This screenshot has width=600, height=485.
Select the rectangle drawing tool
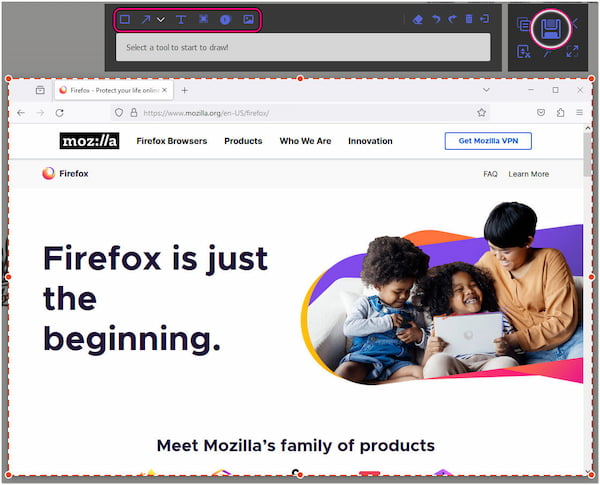point(125,19)
